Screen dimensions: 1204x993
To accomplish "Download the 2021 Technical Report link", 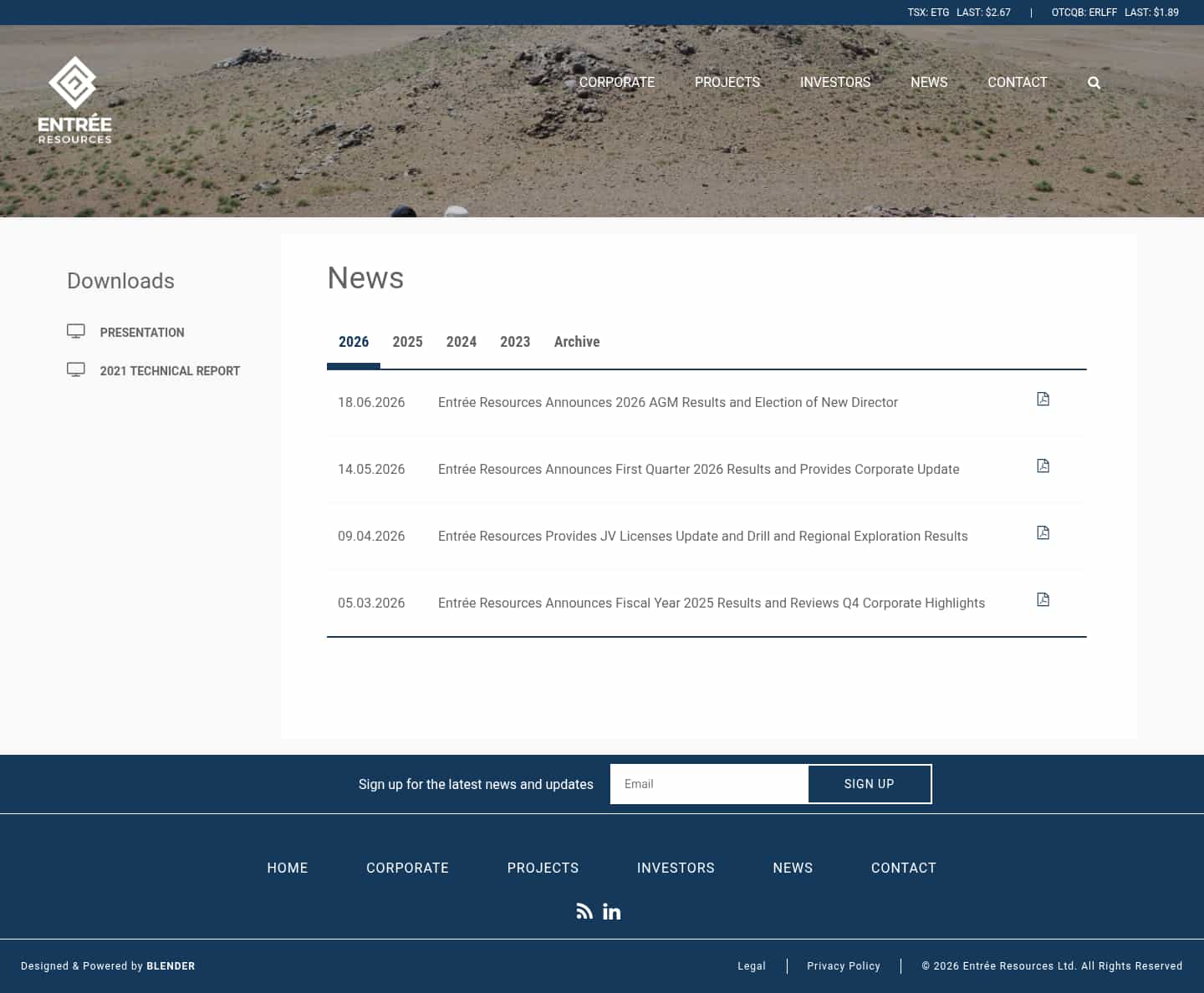I will coord(170,371).
